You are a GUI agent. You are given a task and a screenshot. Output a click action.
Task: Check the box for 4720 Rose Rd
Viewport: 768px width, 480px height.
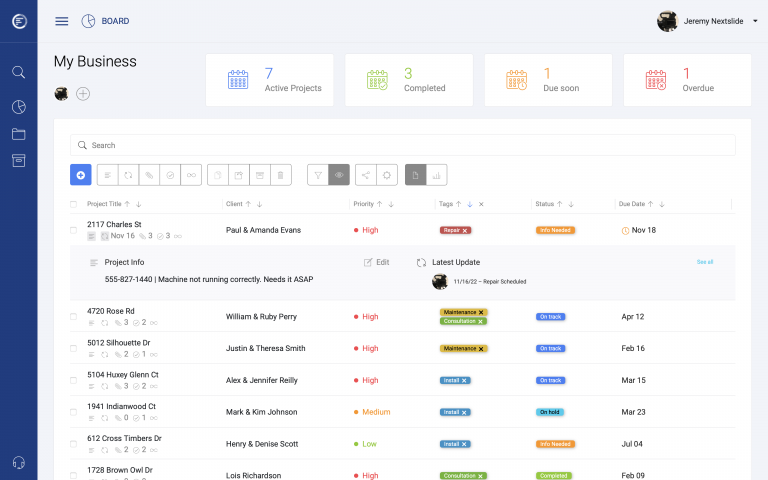73,317
